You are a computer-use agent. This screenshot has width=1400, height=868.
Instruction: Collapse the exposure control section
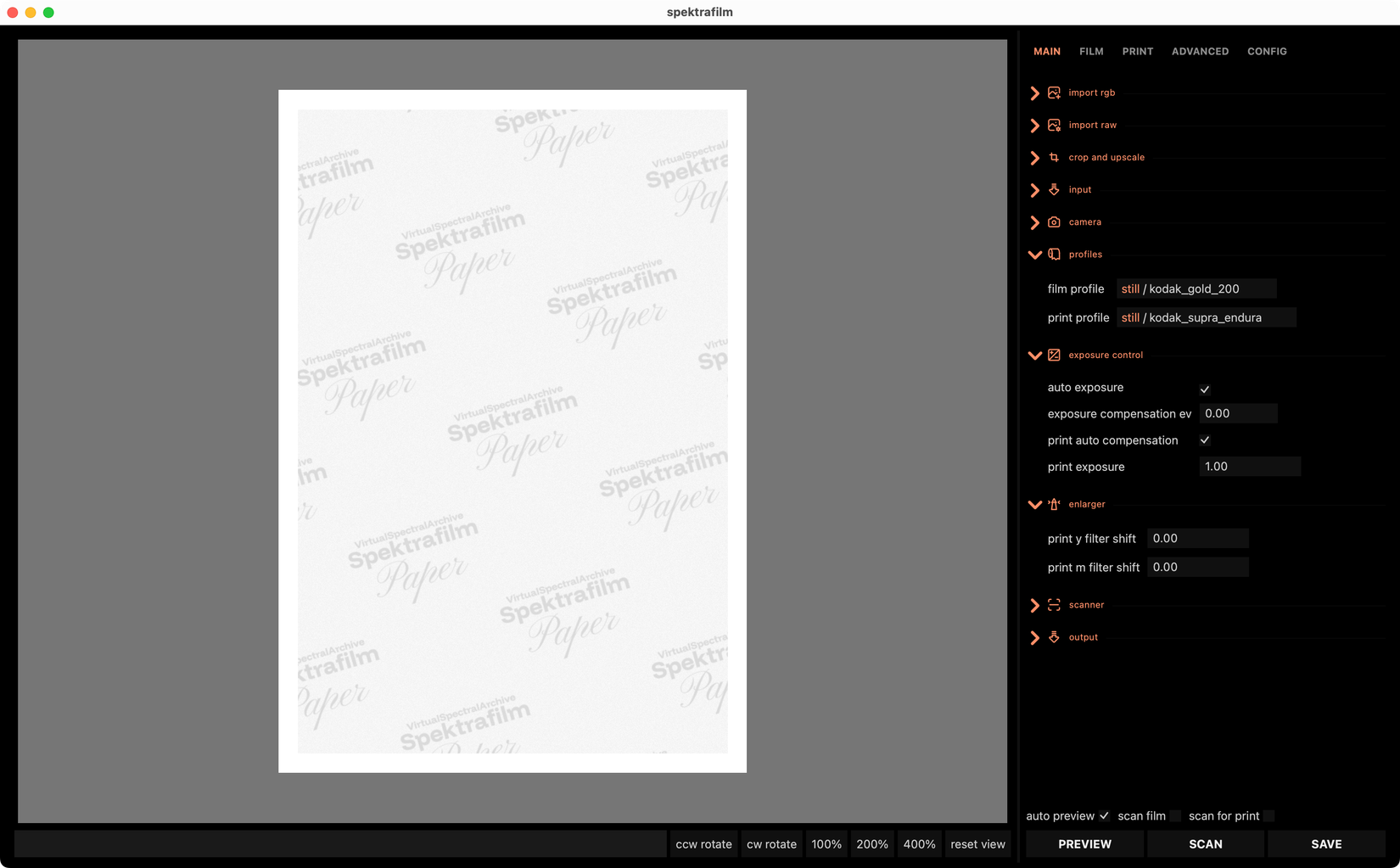[1034, 356]
